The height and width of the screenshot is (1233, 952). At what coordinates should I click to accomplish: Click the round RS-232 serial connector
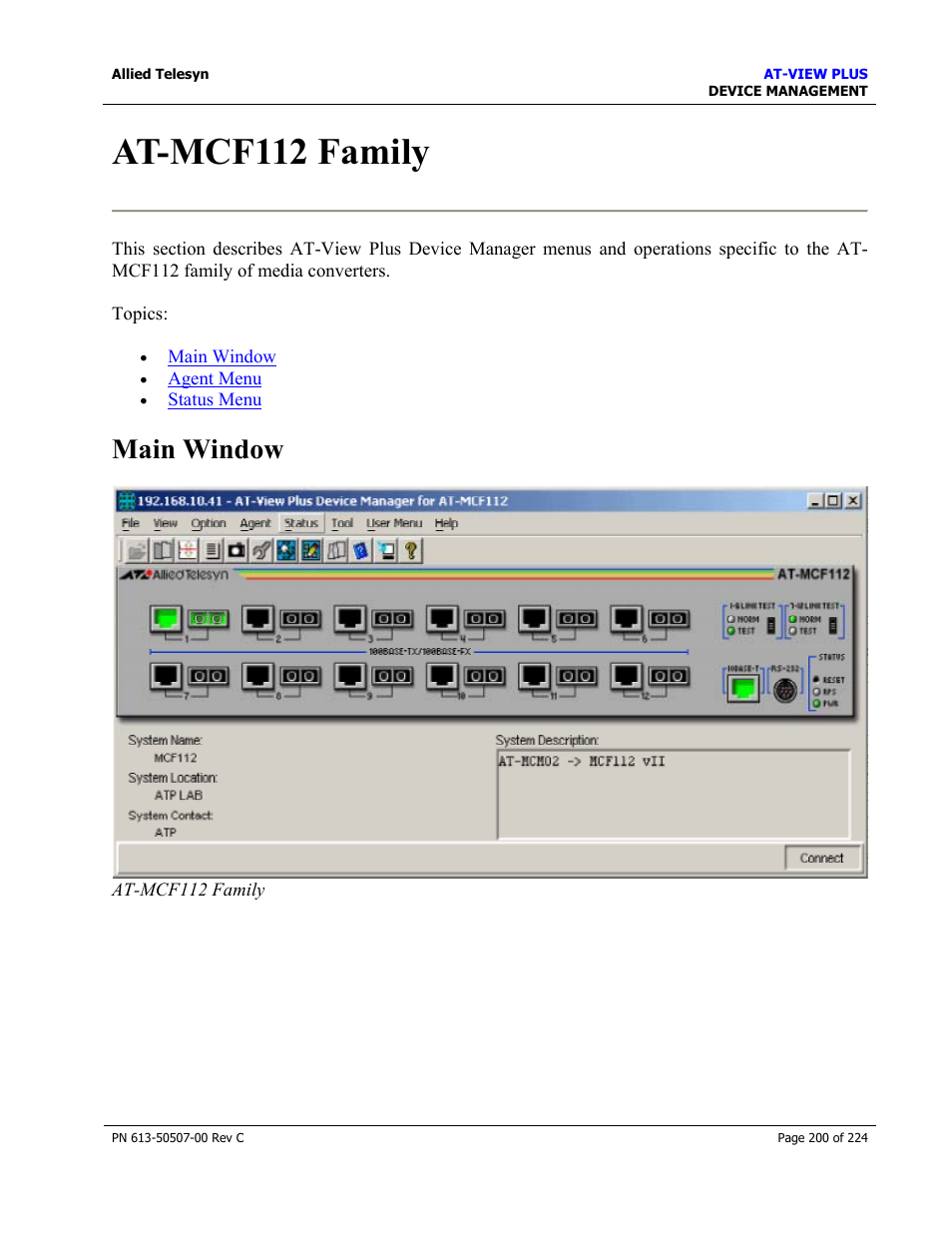(785, 689)
